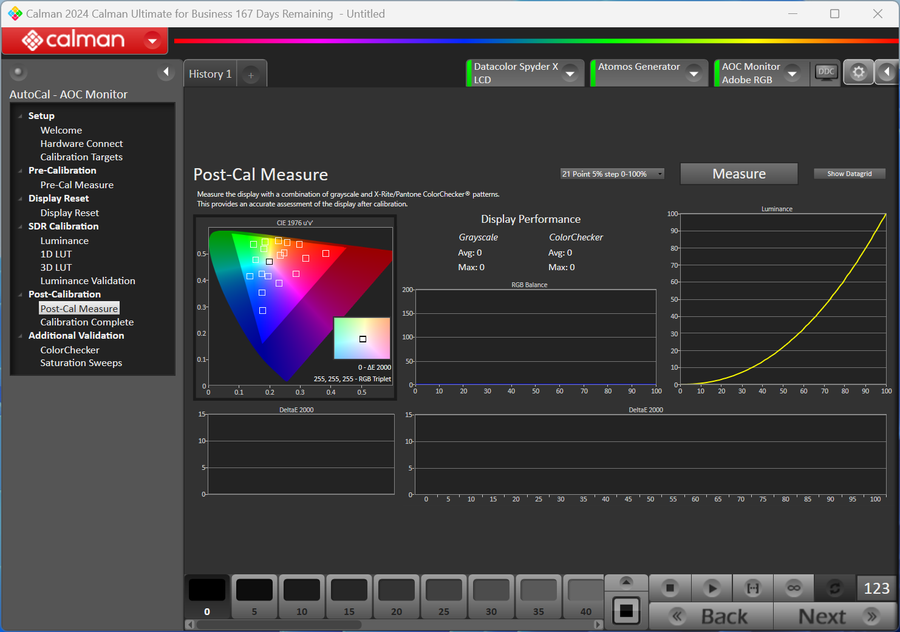The width and height of the screenshot is (900, 632).
Task: Select the 25 percent grayscale patch
Action: (x=444, y=597)
